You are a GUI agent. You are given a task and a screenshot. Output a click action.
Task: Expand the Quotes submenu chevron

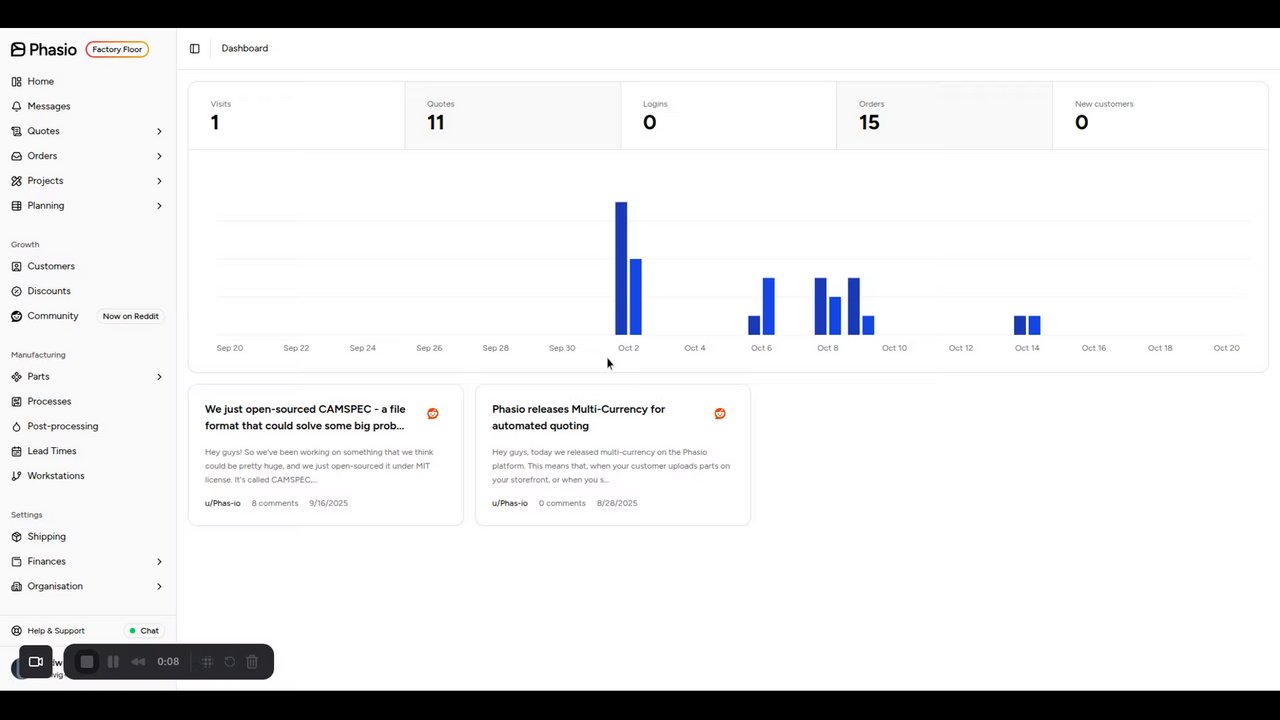[x=159, y=131]
